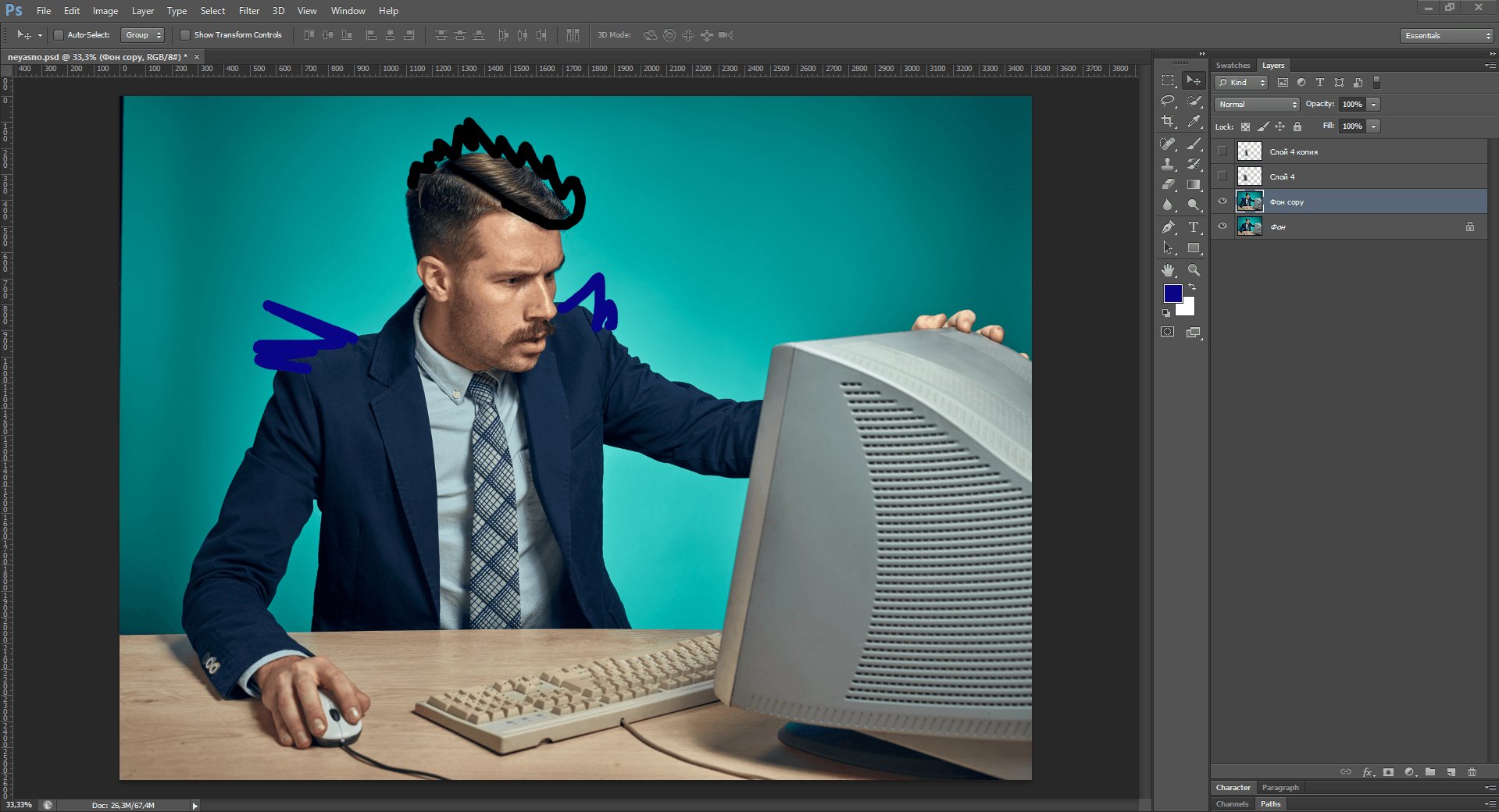Hide the Фон copy layer
This screenshot has width=1499, height=812.
[x=1222, y=201]
